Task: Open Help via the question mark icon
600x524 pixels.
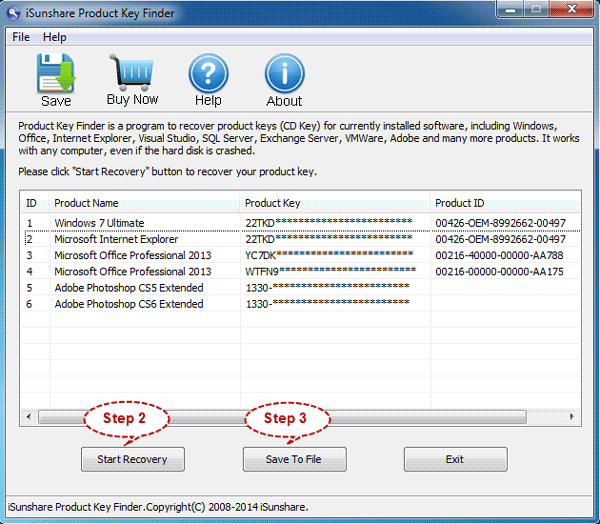Action: pos(208,73)
